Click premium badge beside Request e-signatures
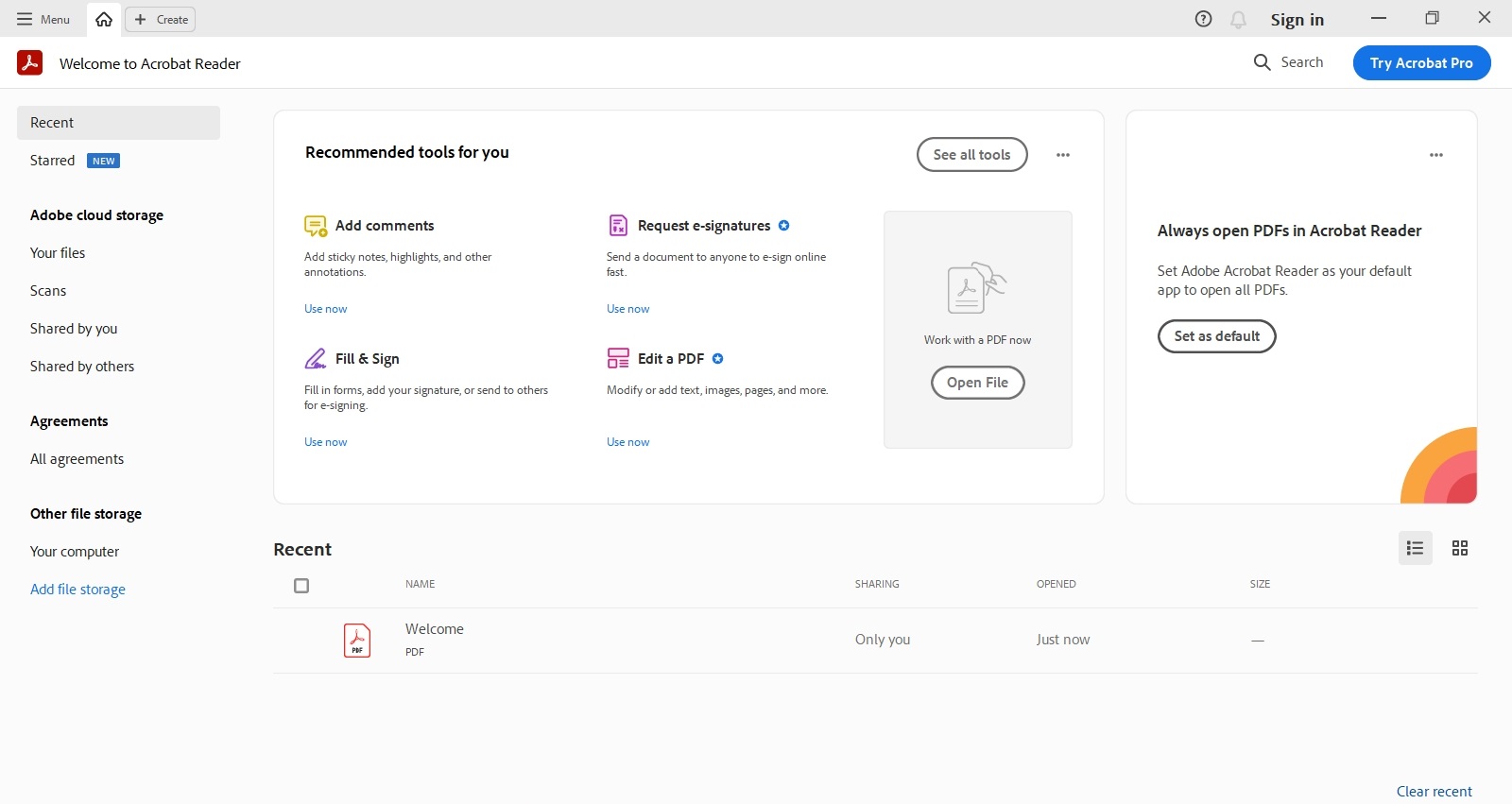This screenshot has height=804, width=1512. [x=783, y=226]
